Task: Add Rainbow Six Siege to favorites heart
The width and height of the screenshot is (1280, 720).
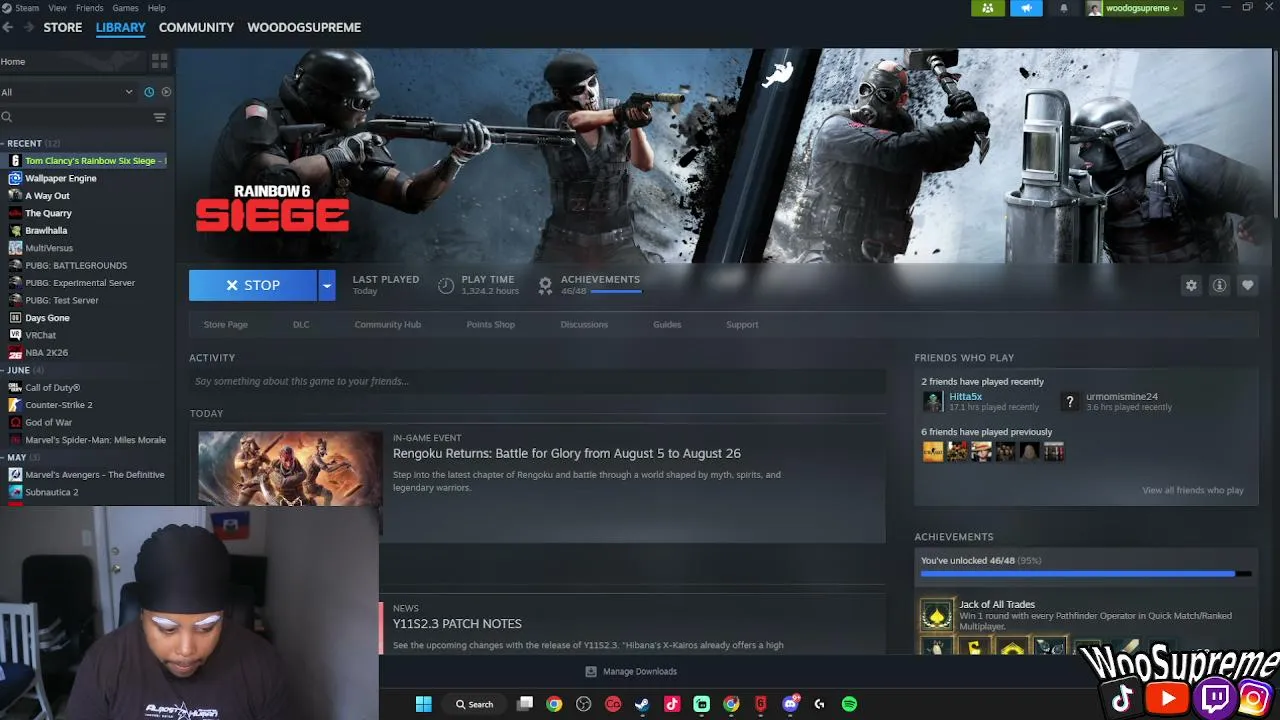Action: [1247, 285]
